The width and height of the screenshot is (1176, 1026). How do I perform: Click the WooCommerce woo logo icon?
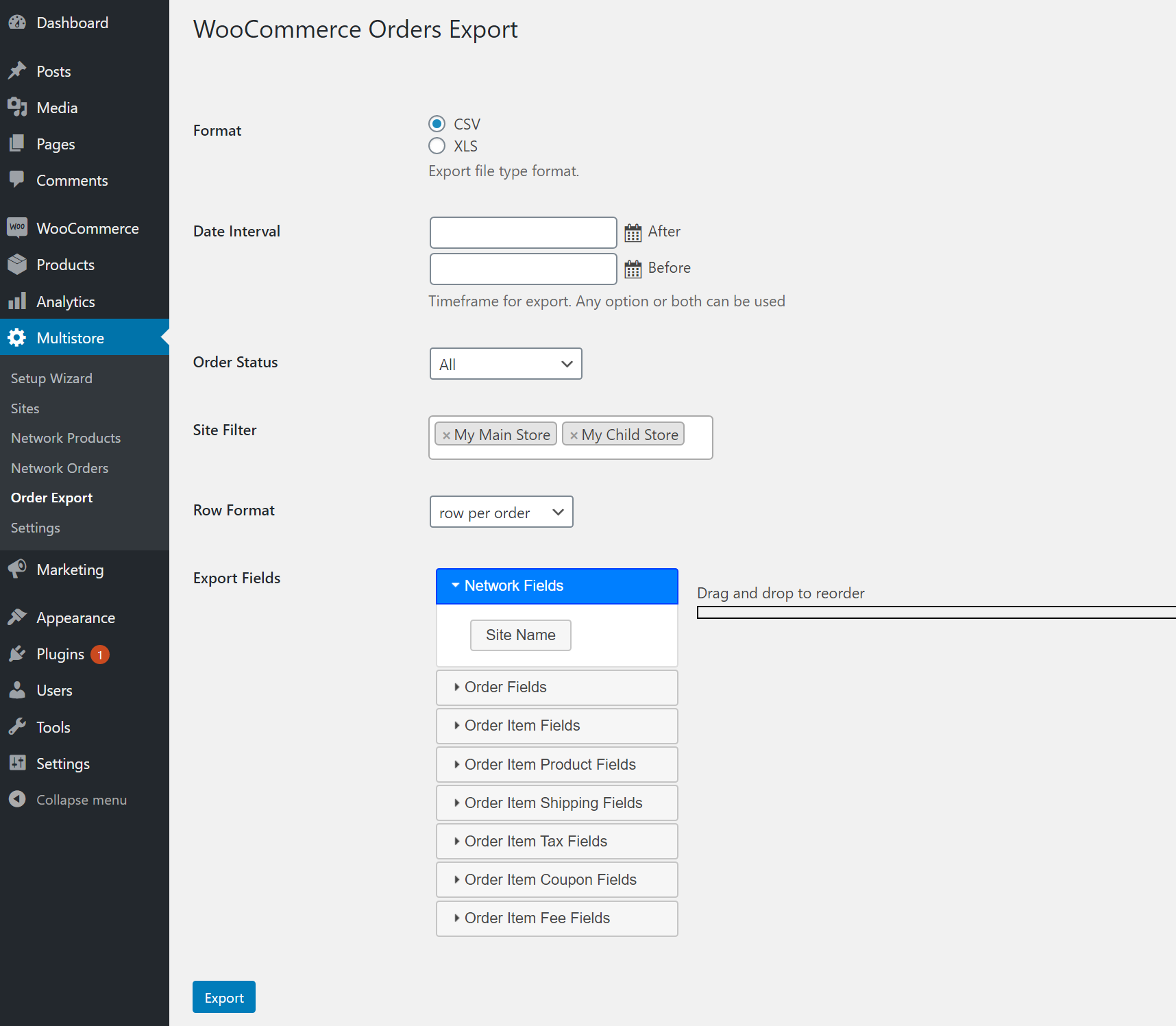click(17, 228)
